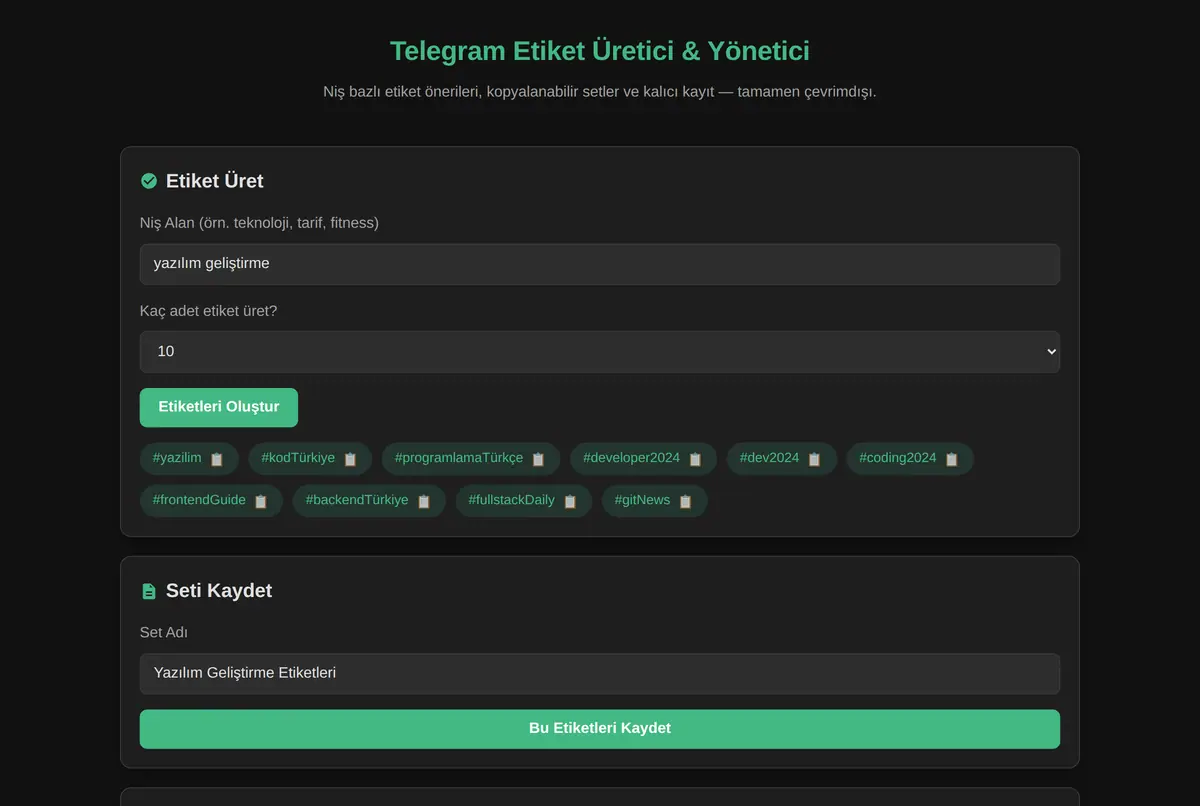Viewport: 1200px width, 806px height.
Task: Open the Kaç adet etiket dropdown
Action: (600, 352)
